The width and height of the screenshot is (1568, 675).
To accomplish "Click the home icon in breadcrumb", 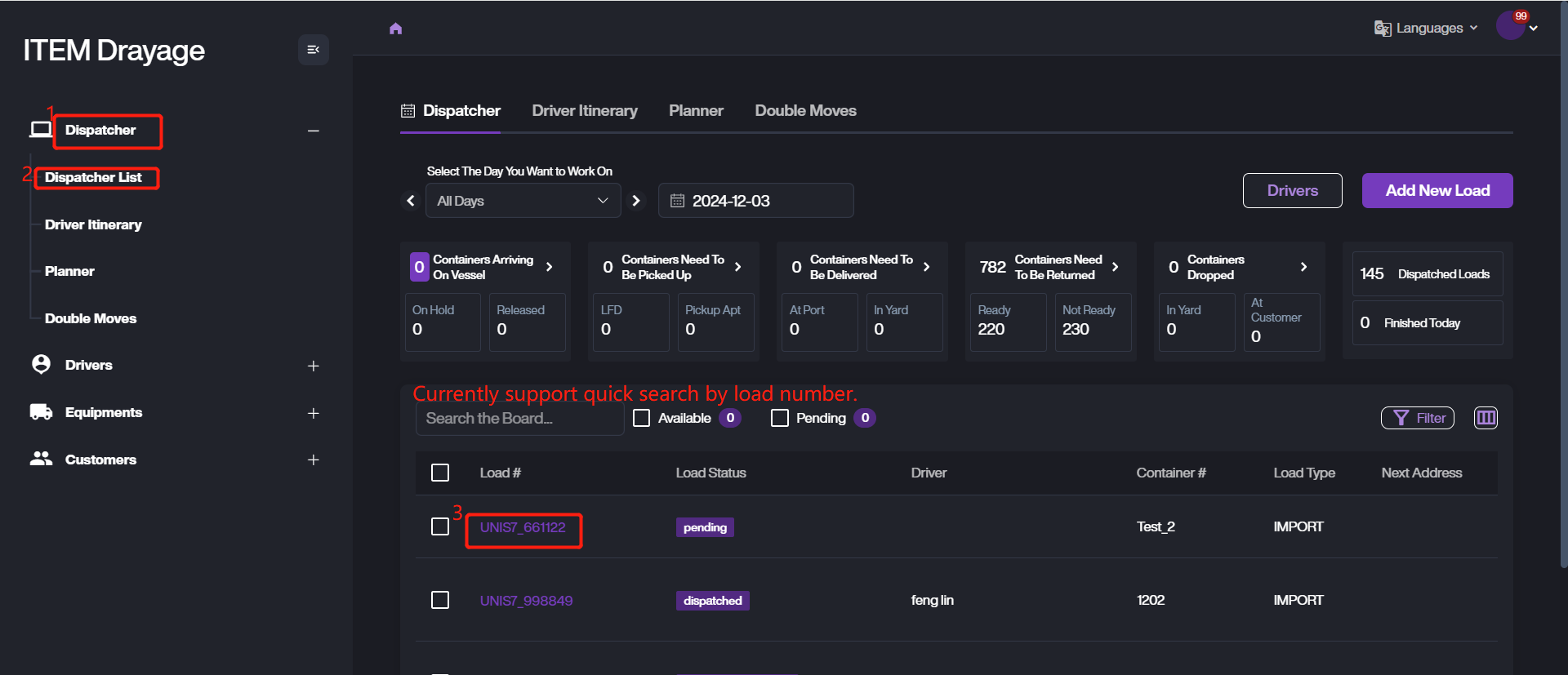I will pyautogui.click(x=396, y=29).
